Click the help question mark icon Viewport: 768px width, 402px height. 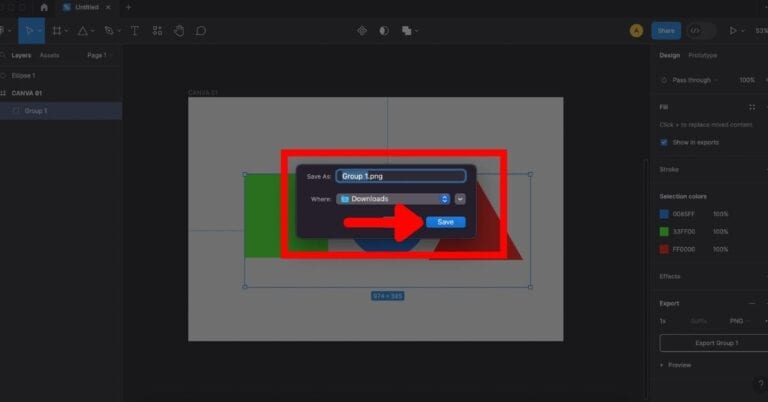760,384
